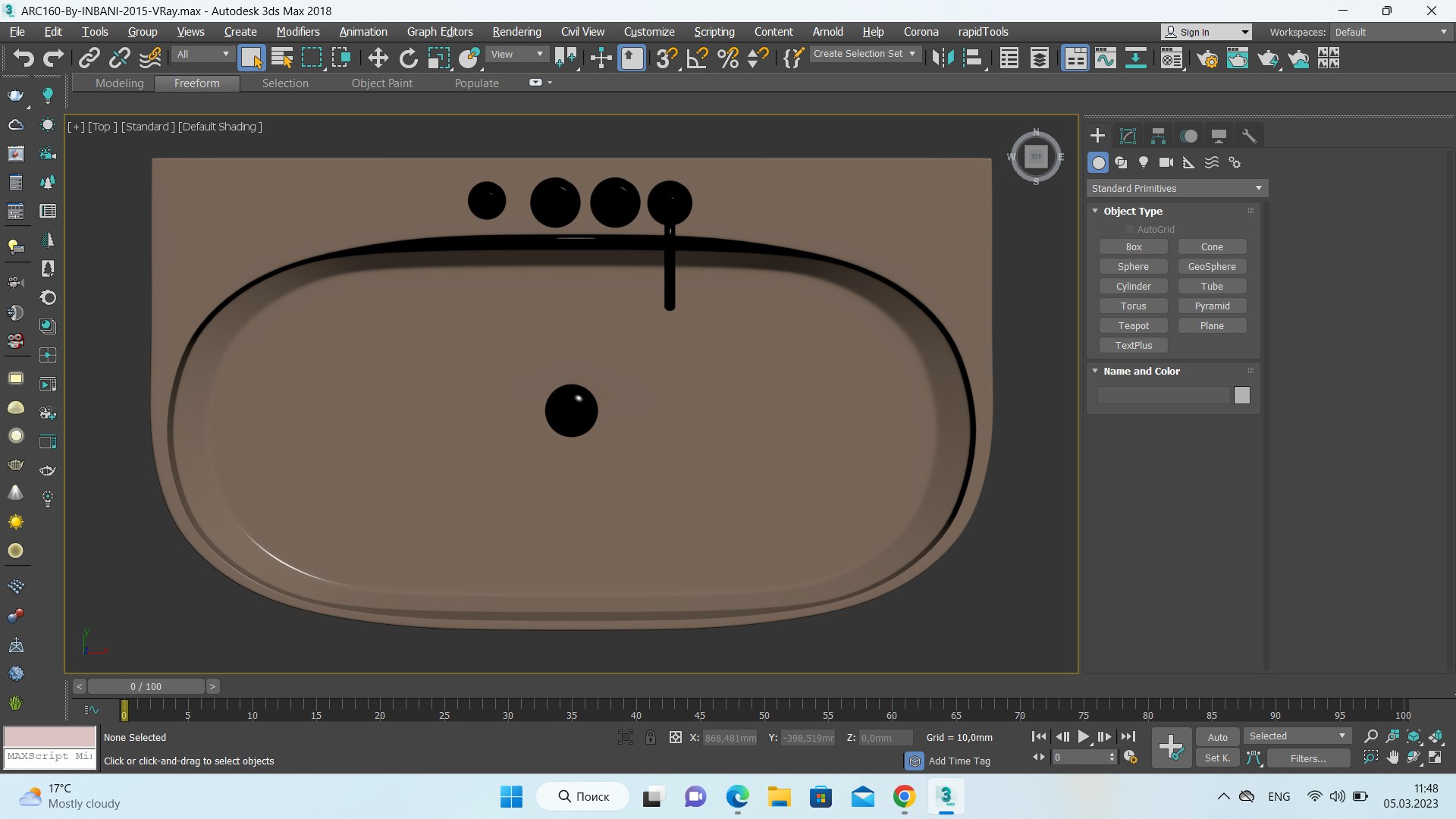
Task: Switch to the Modeling ribbon tab
Action: tap(119, 83)
